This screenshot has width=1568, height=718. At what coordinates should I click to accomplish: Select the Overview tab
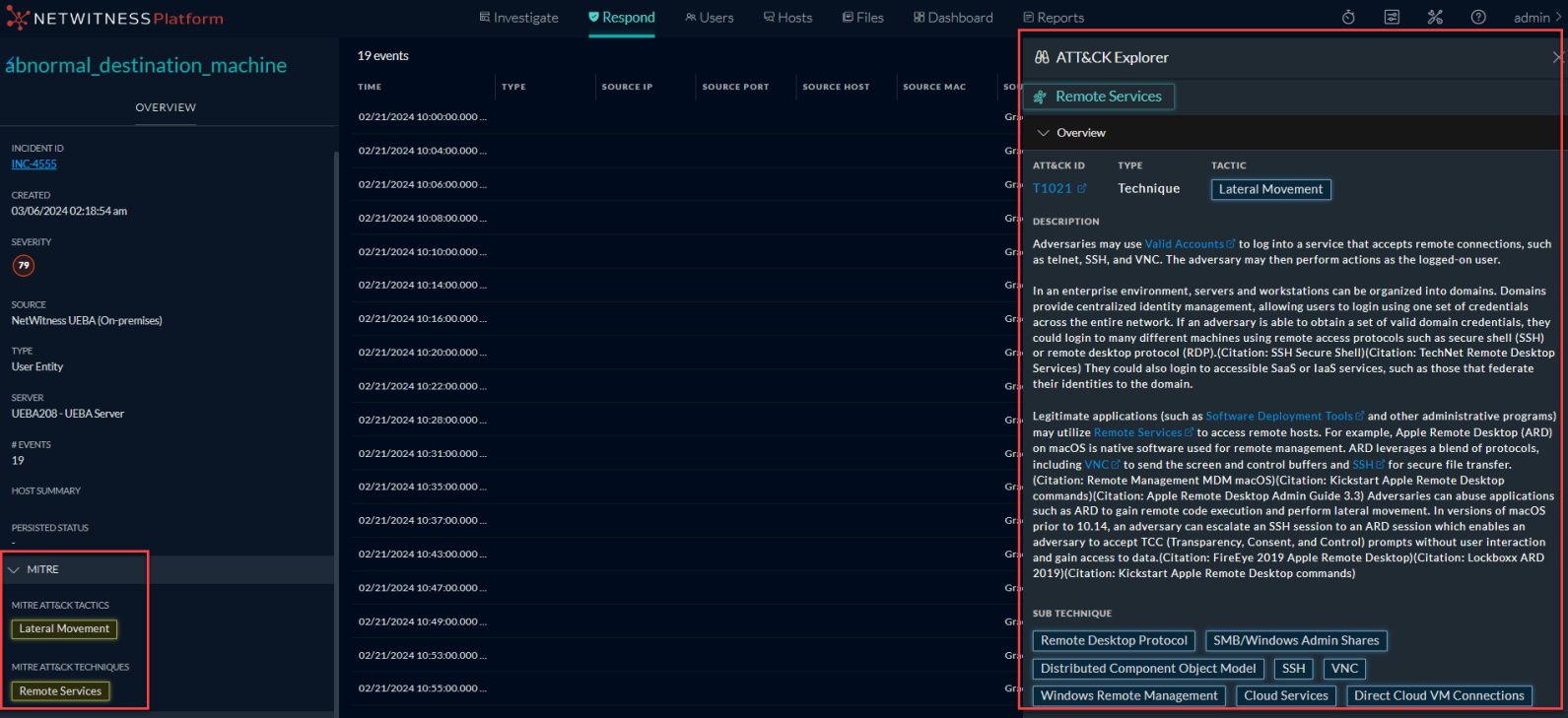coord(166,107)
